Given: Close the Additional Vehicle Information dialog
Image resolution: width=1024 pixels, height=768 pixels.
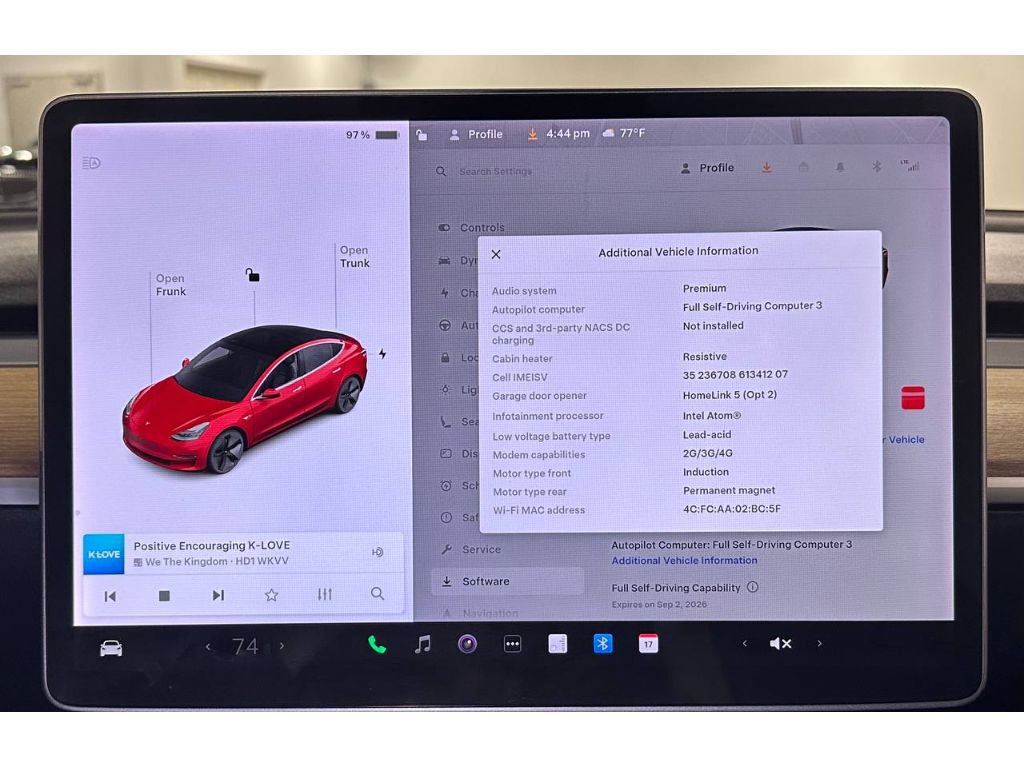Looking at the screenshot, I should tap(496, 254).
